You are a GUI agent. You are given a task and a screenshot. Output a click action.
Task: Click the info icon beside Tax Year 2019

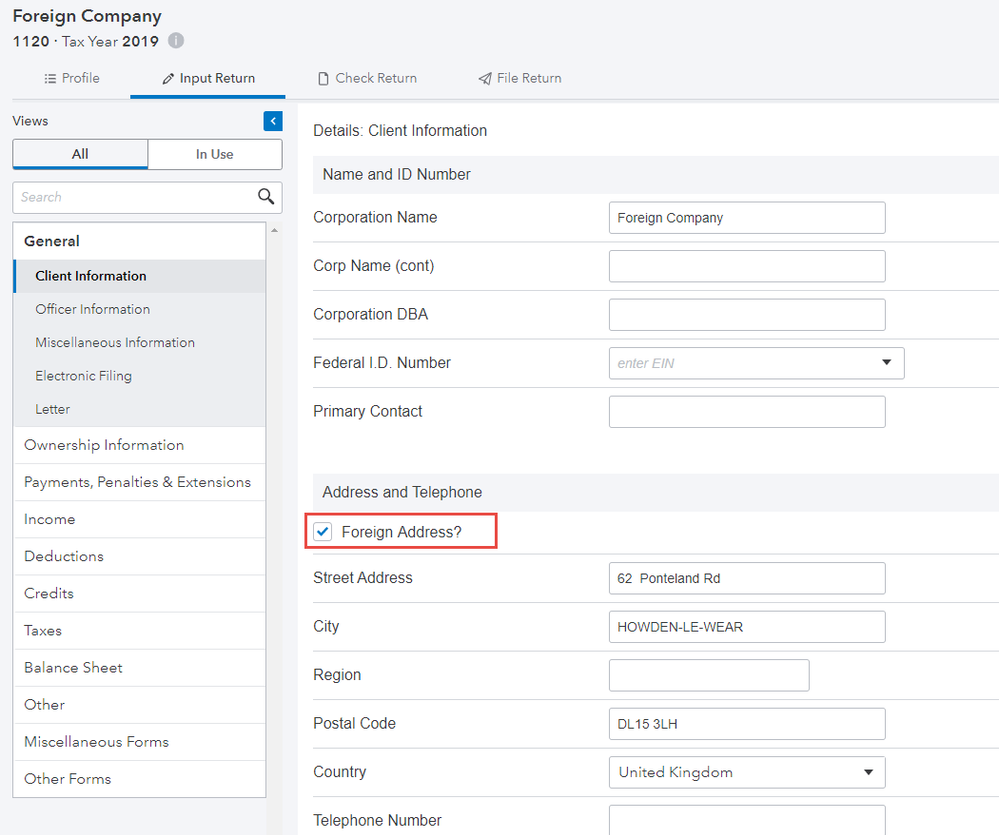pyautogui.click(x=176, y=41)
